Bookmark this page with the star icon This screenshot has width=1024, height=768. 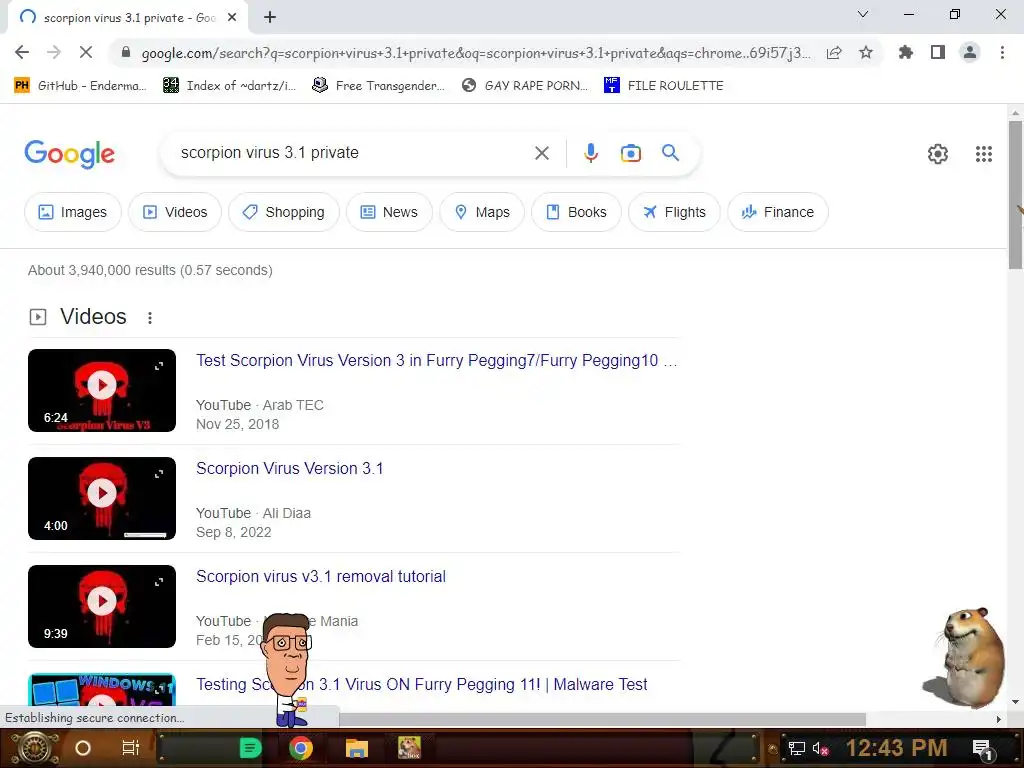coord(866,53)
